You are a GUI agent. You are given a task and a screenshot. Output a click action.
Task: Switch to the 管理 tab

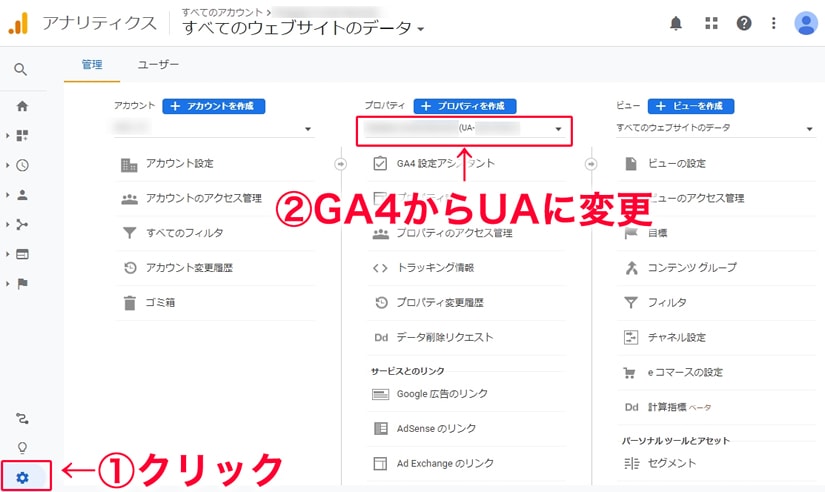coord(92,65)
